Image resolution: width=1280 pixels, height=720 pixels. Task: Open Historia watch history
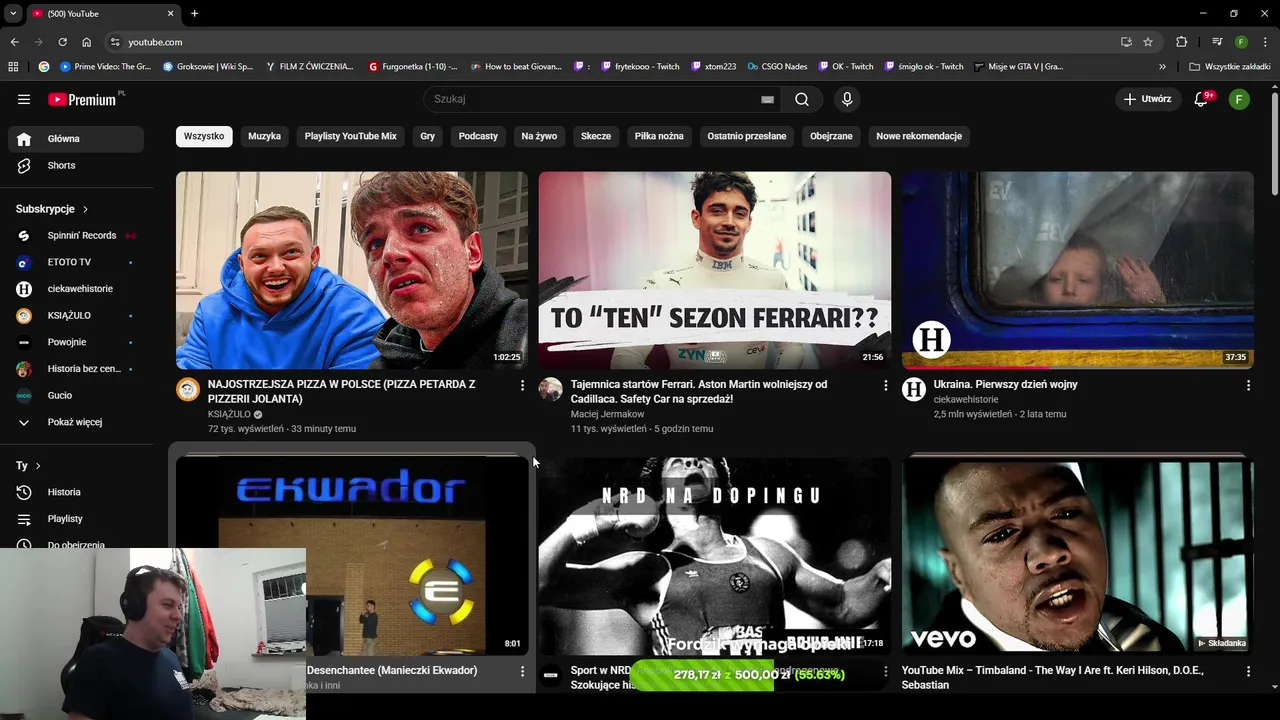click(76, 492)
